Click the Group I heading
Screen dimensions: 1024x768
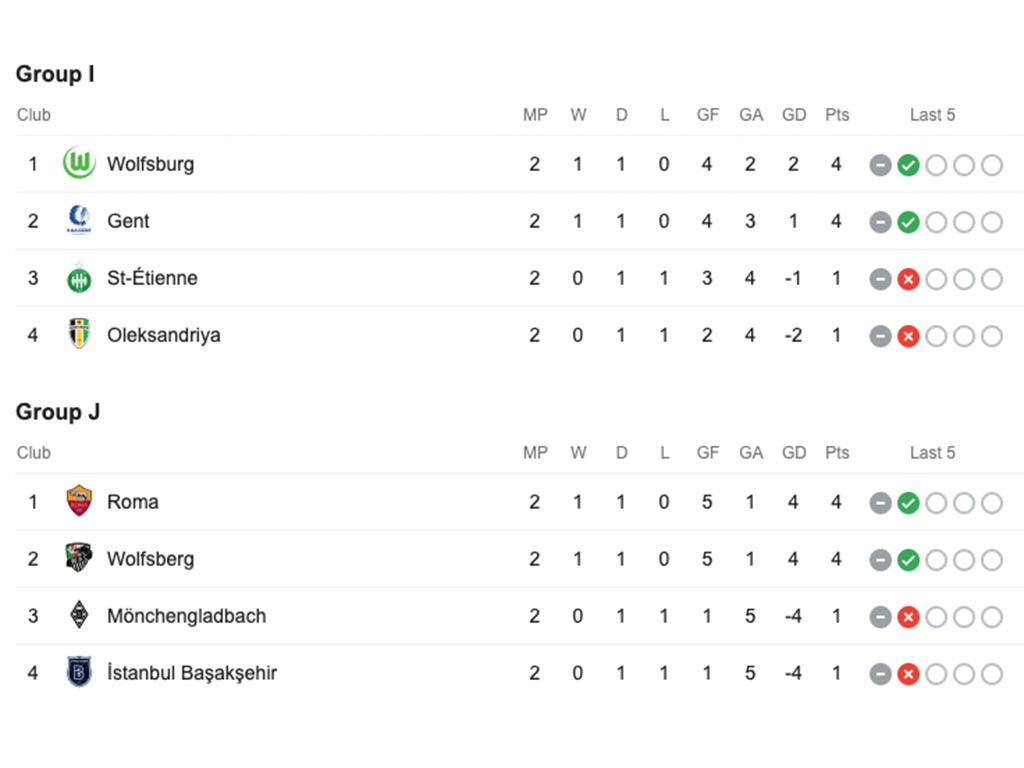56,74
